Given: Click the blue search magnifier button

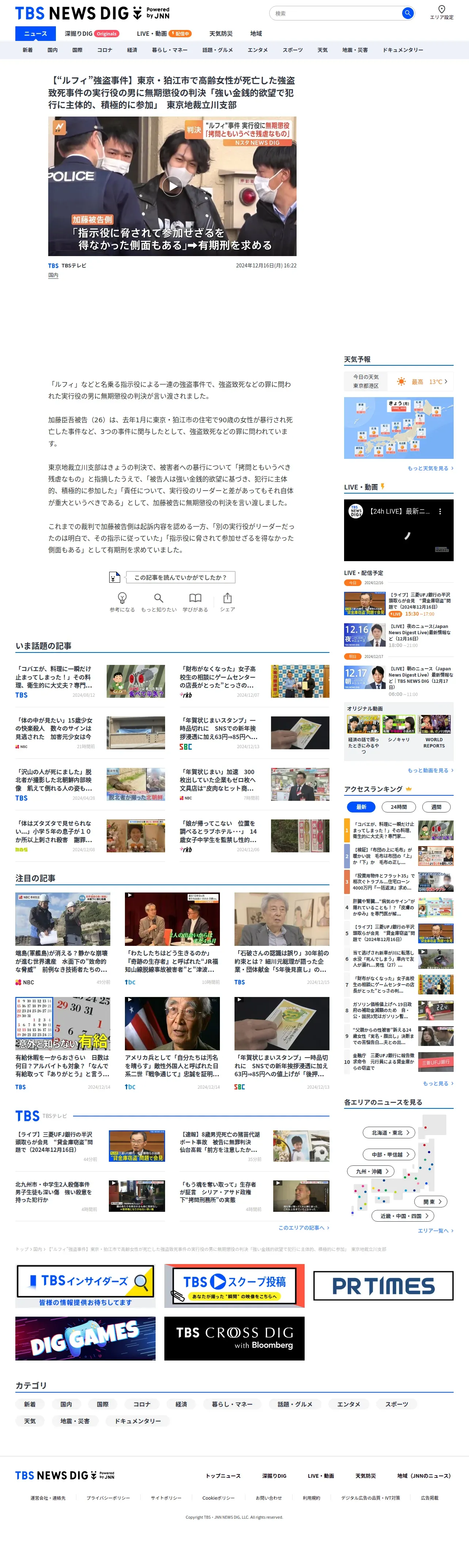Looking at the screenshot, I should pos(408,13).
